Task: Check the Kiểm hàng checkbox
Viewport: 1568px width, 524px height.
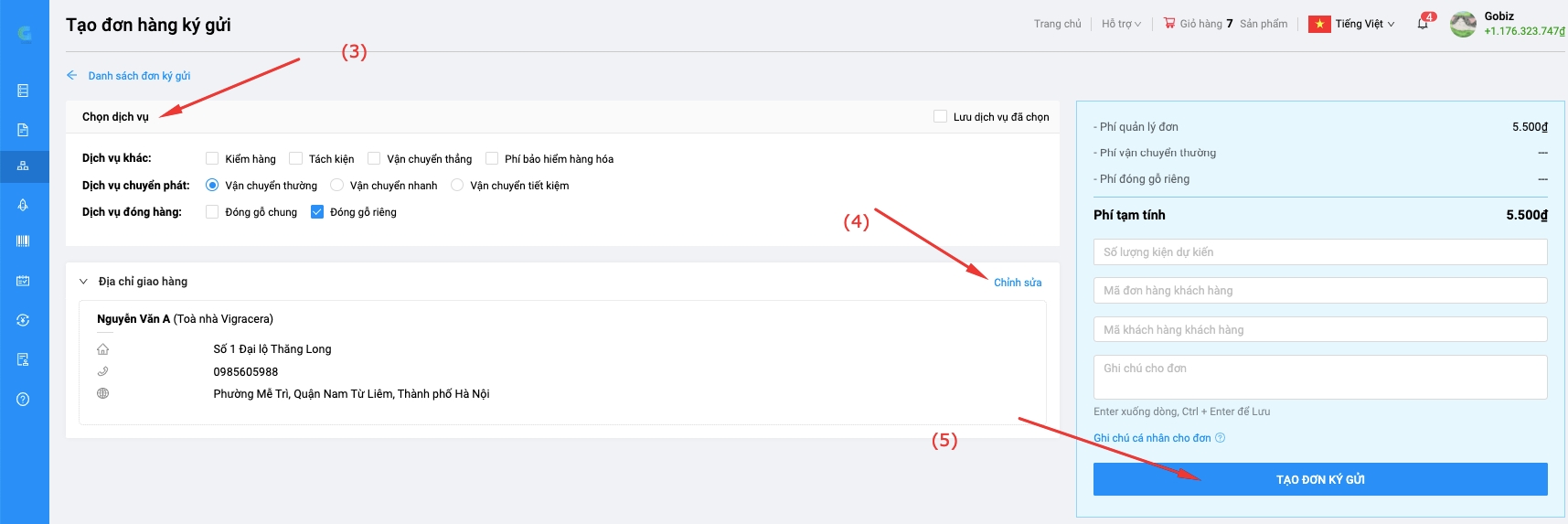Action: pyautogui.click(x=212, y=158)
